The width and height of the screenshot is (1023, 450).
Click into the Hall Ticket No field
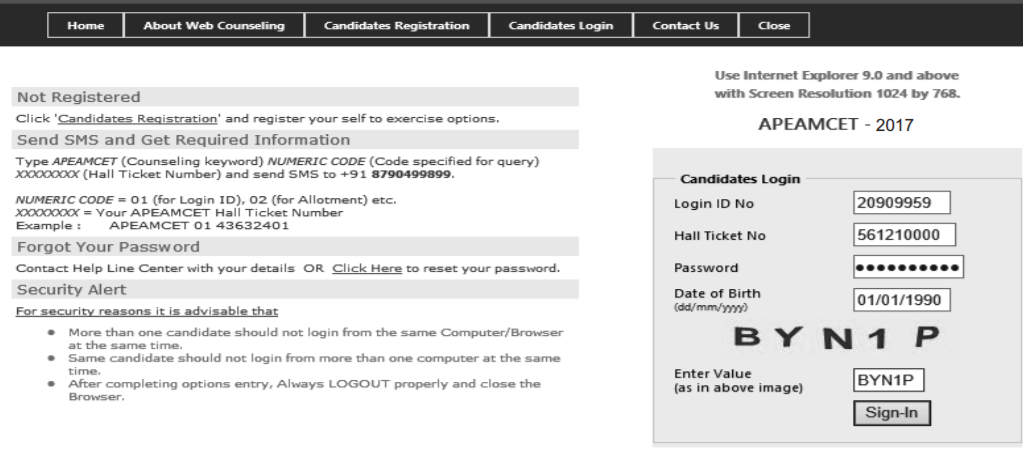click(x=904, y=235)
